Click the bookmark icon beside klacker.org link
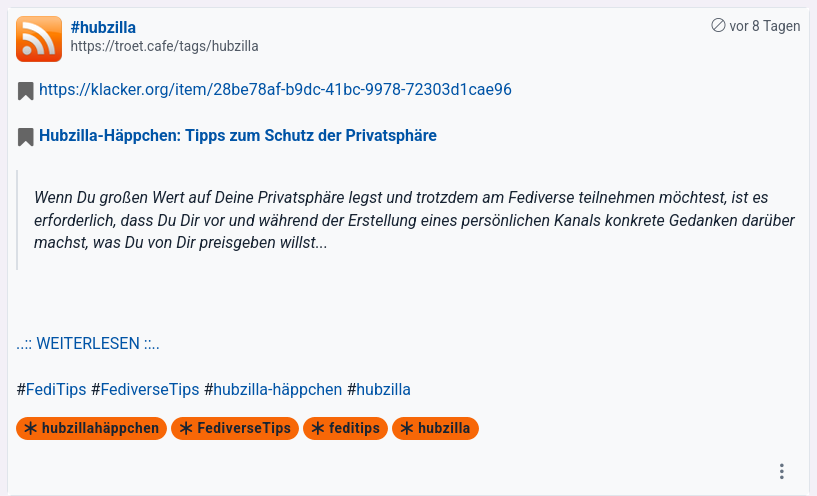The image size is (817, 496). coord(26,91)
